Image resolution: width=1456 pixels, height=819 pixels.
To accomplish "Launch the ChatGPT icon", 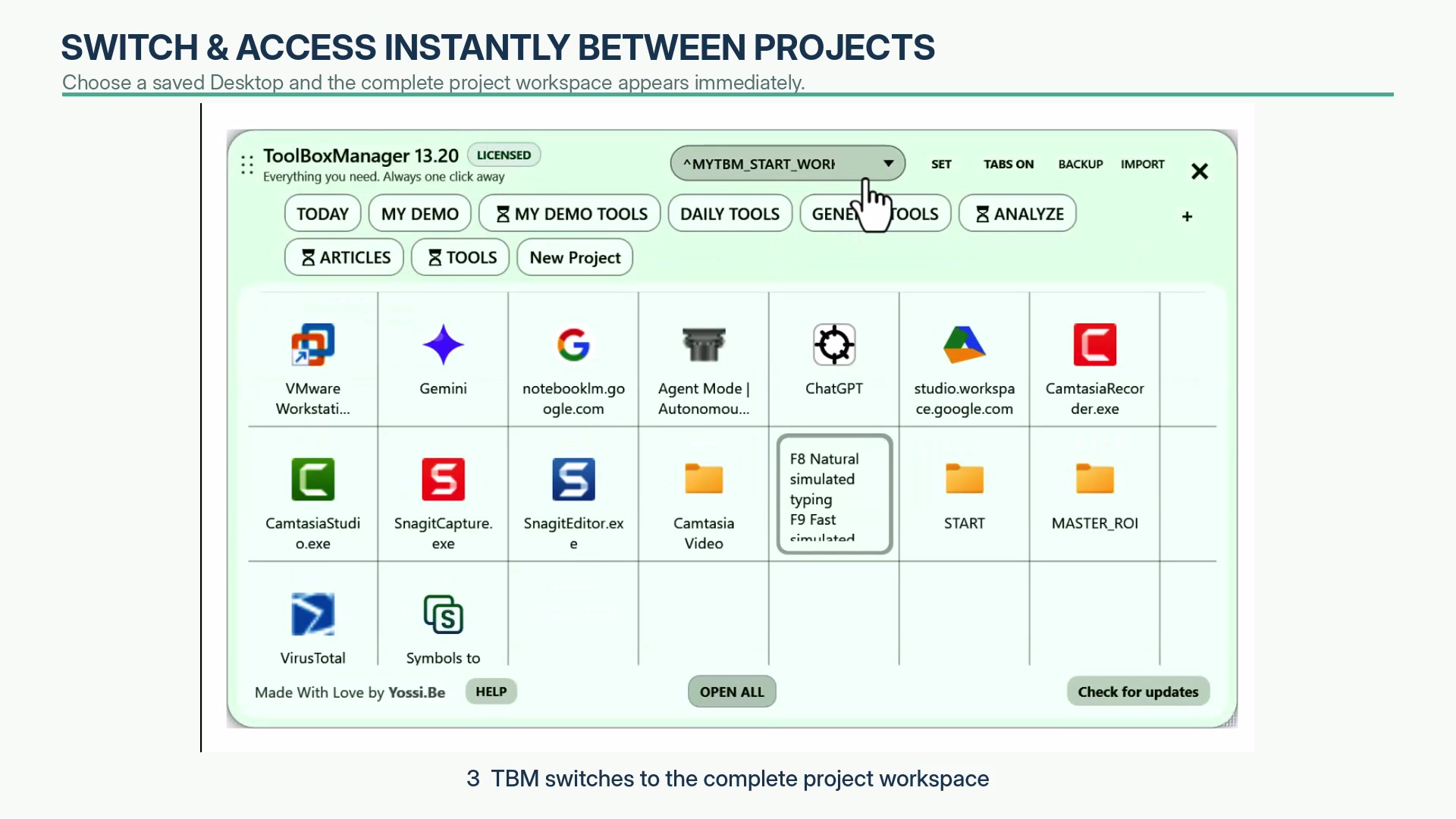I will [x=834, y=345].
